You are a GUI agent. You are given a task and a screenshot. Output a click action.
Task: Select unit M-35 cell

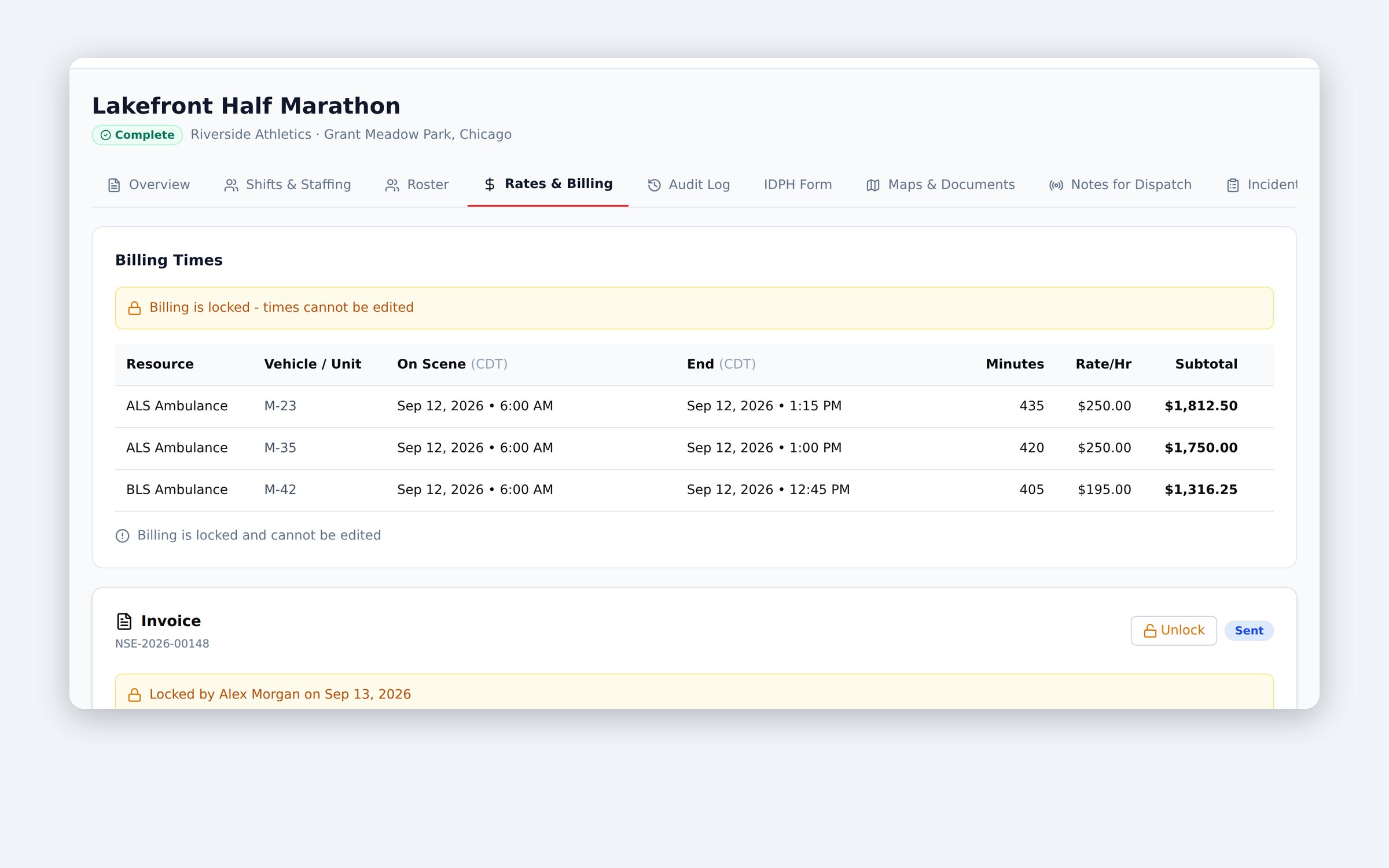click(x=280, y=448)
